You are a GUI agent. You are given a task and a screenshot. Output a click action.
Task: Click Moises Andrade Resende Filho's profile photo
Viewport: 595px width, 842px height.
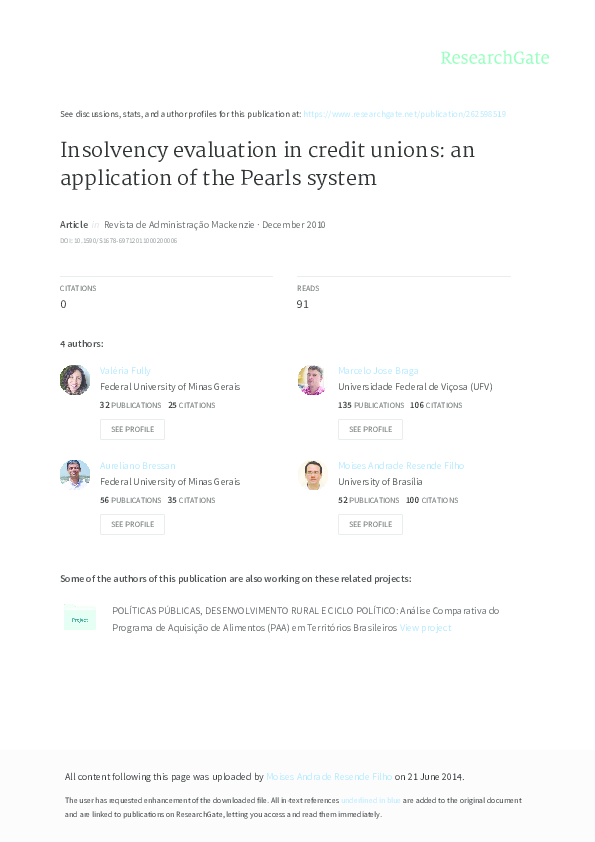[x=312, y=475]
